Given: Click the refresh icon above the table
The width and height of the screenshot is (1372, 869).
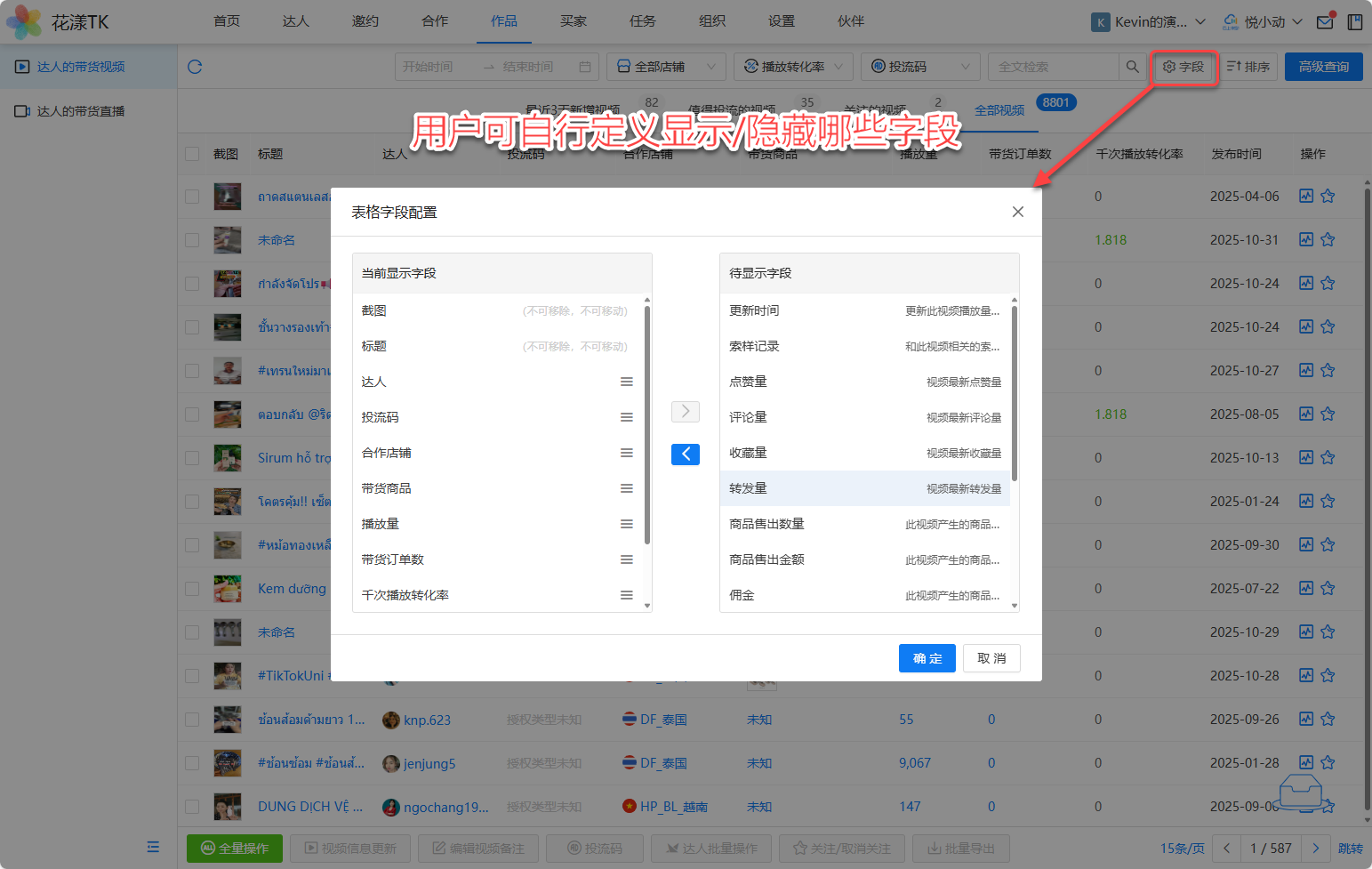Looking at the screenshot, I should (x=195, y=67).
